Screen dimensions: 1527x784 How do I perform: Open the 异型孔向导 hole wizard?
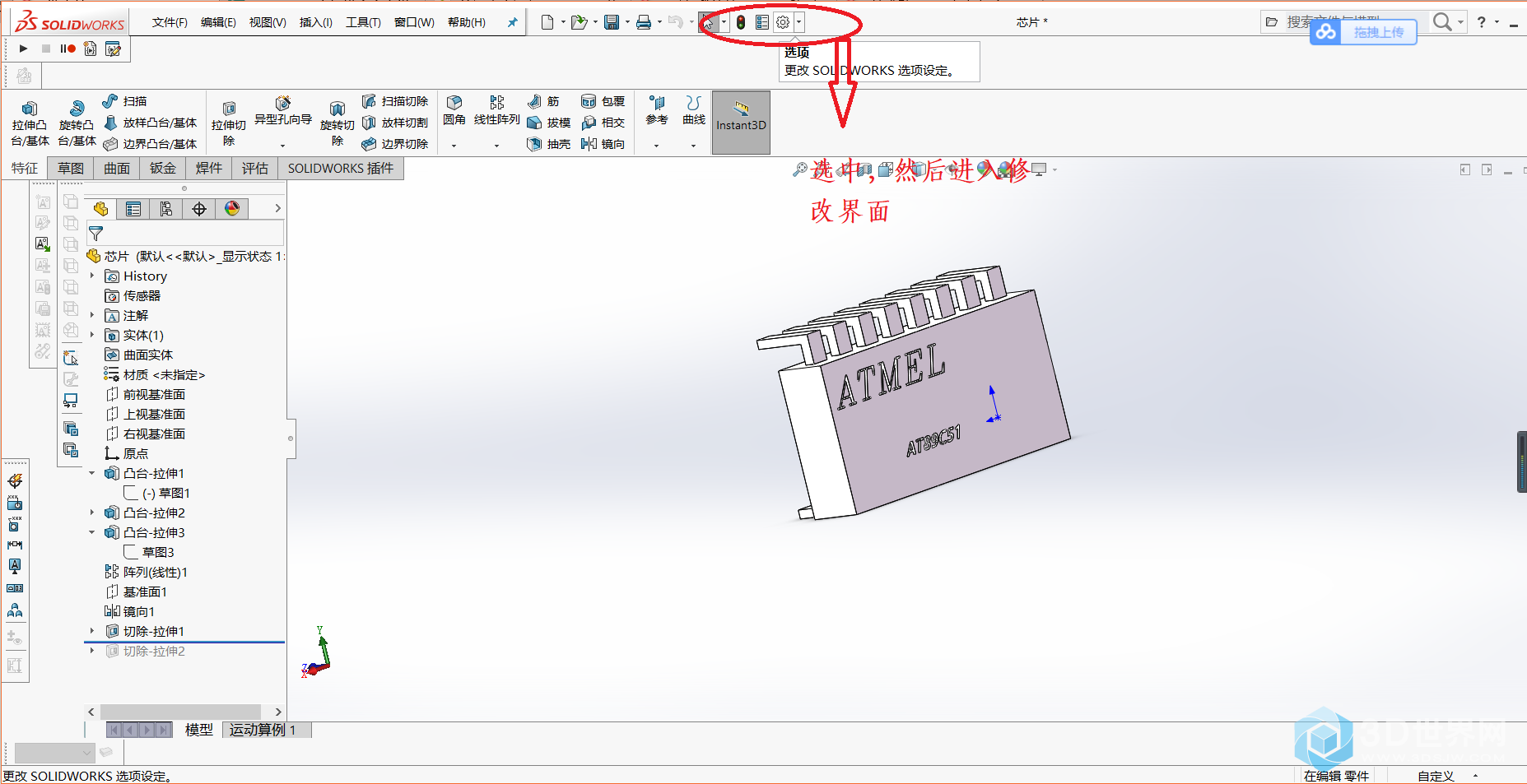283,111
